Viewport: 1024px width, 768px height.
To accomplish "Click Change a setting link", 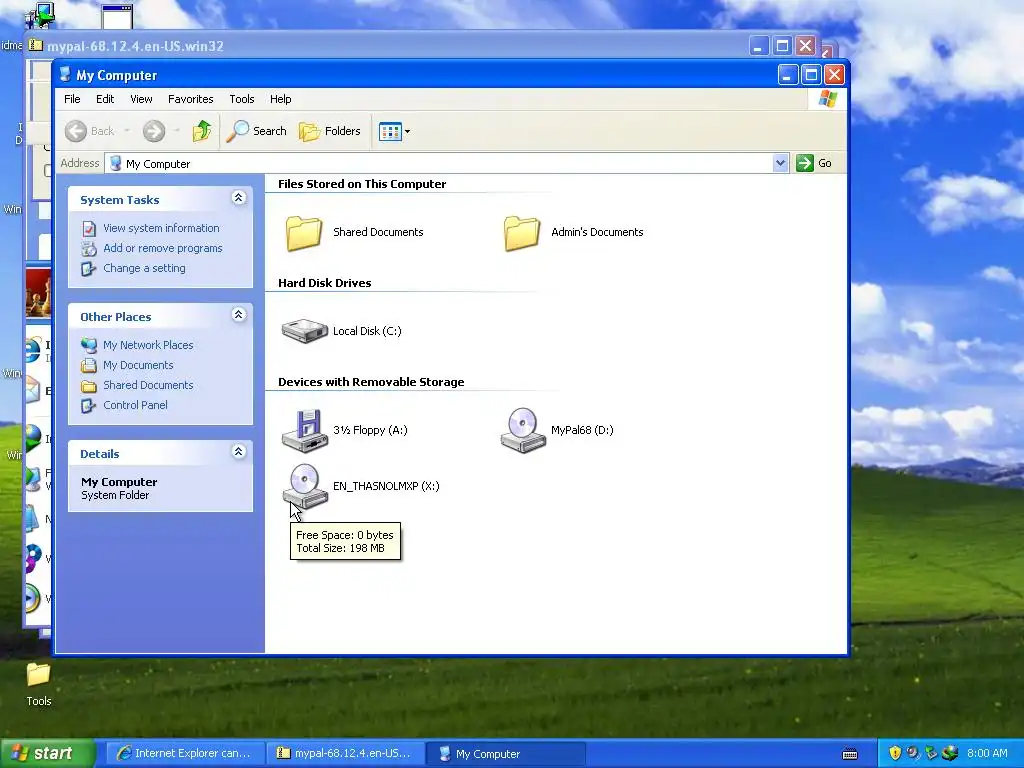I will (x=144, y=268).
